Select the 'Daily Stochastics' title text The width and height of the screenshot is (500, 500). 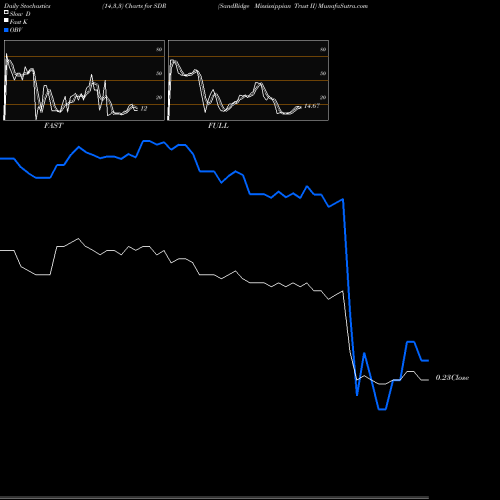pos(27,6)
